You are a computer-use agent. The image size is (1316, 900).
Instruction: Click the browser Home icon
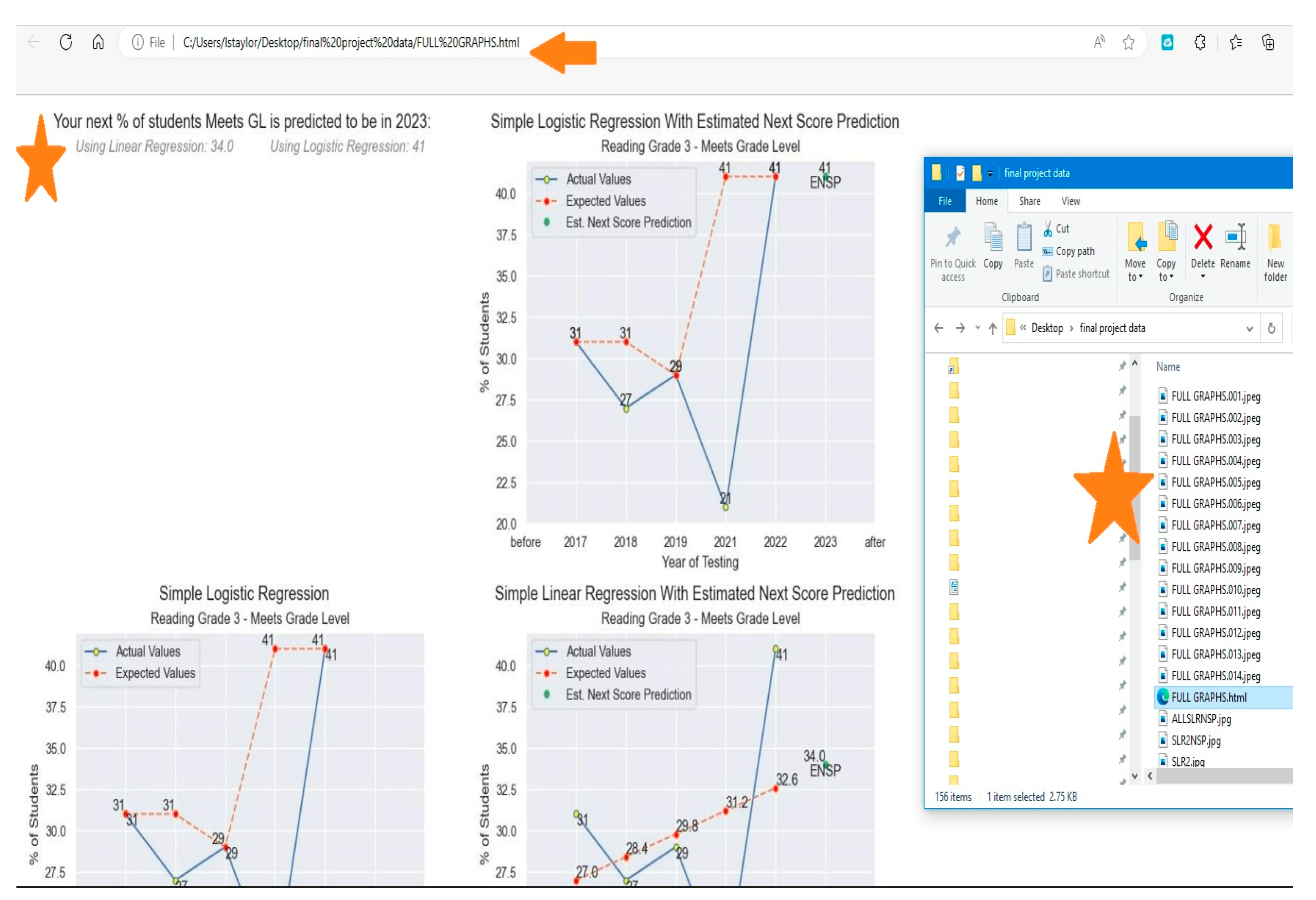(98, 42)
